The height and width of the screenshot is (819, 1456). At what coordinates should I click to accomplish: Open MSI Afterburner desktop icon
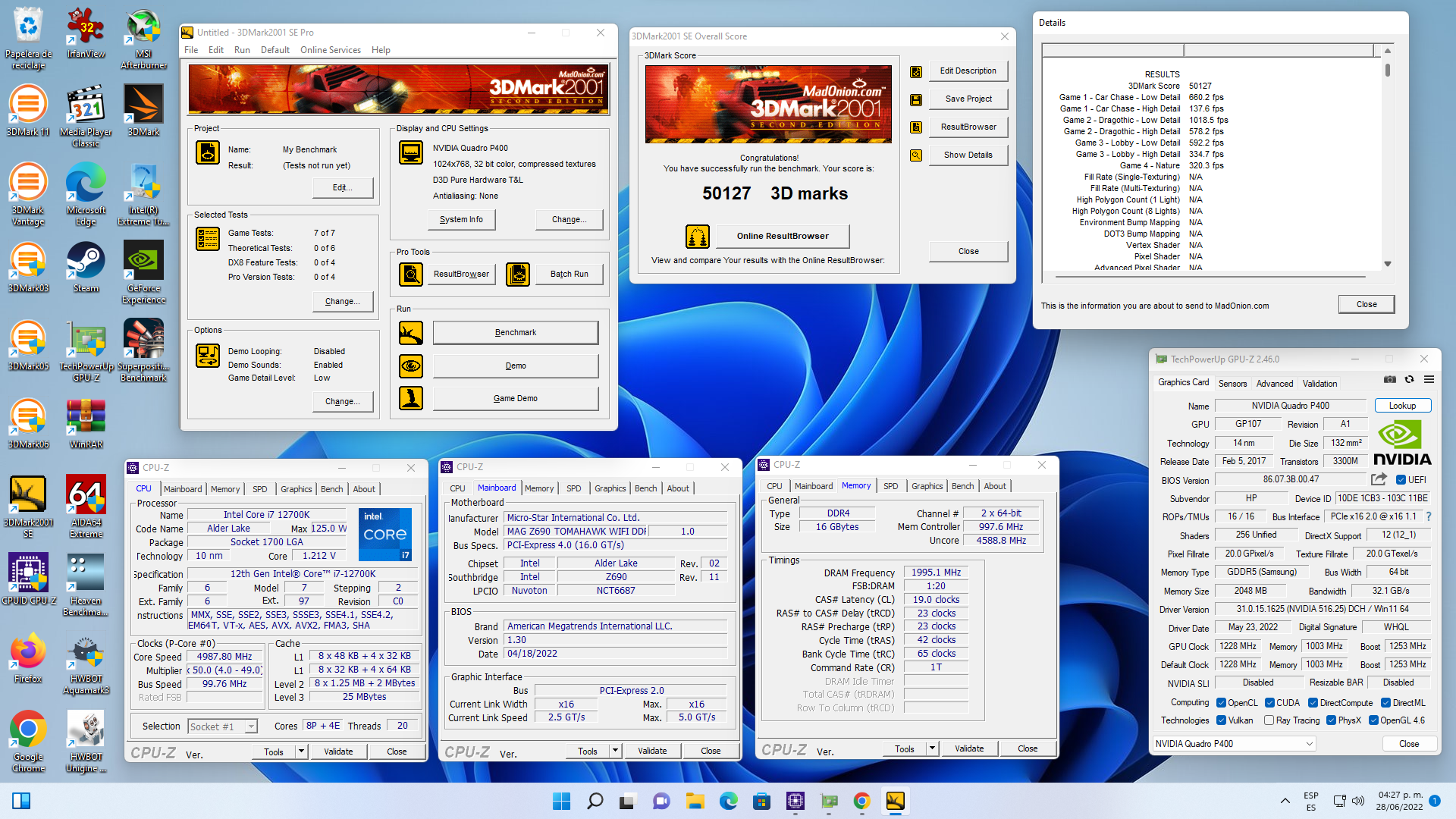coord(143,38)
